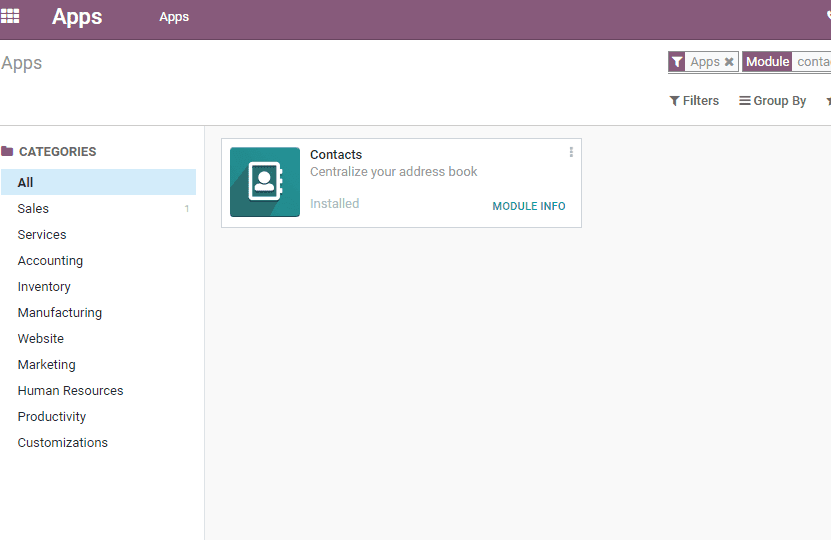Image resolution: width=831 pixels, height=540 pixels.
Task: Click the Contacts app address book icon
Action: [x=264, y=182]
